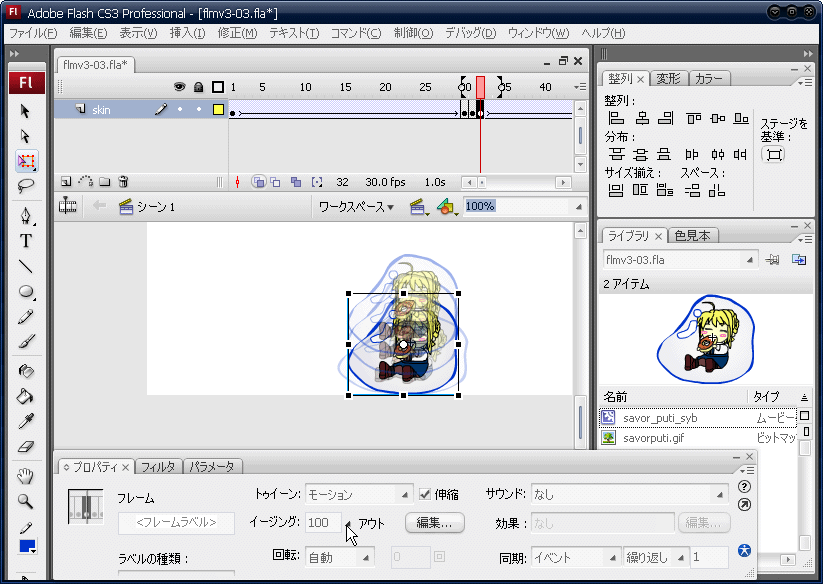Viewport: 823px width, 584px height.
Task: Switch to the 変形 tab
Action: pyautogui.click(x=669, y=79)
